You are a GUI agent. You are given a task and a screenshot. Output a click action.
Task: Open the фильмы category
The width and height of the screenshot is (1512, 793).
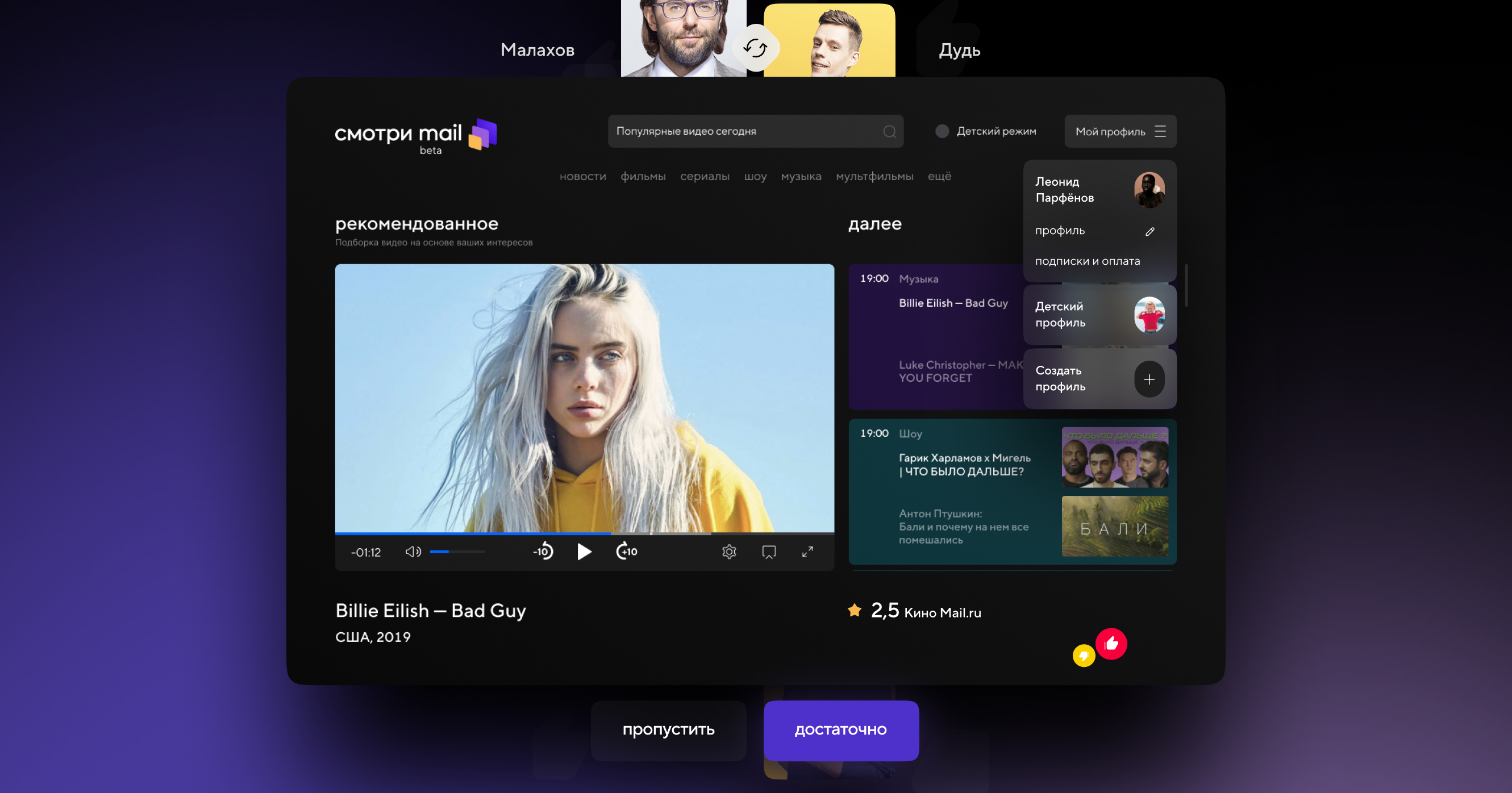tap(643, 176)
